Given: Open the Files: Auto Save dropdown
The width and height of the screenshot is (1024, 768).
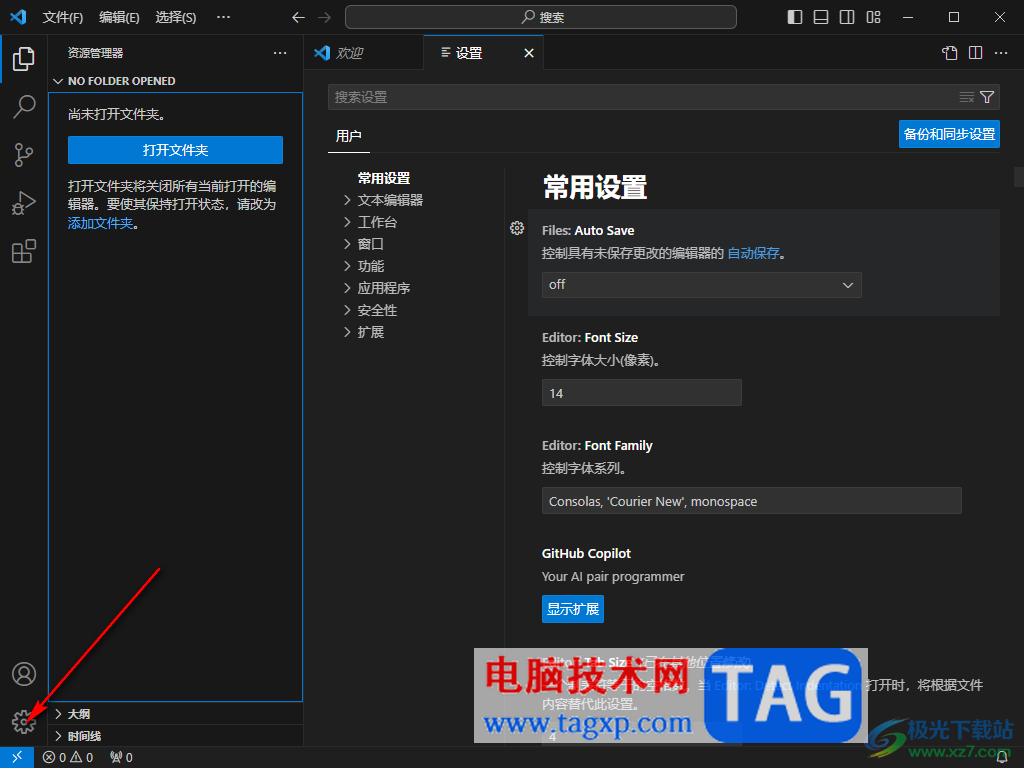Looking at the screenshot, I should click(x=701, y=285).
